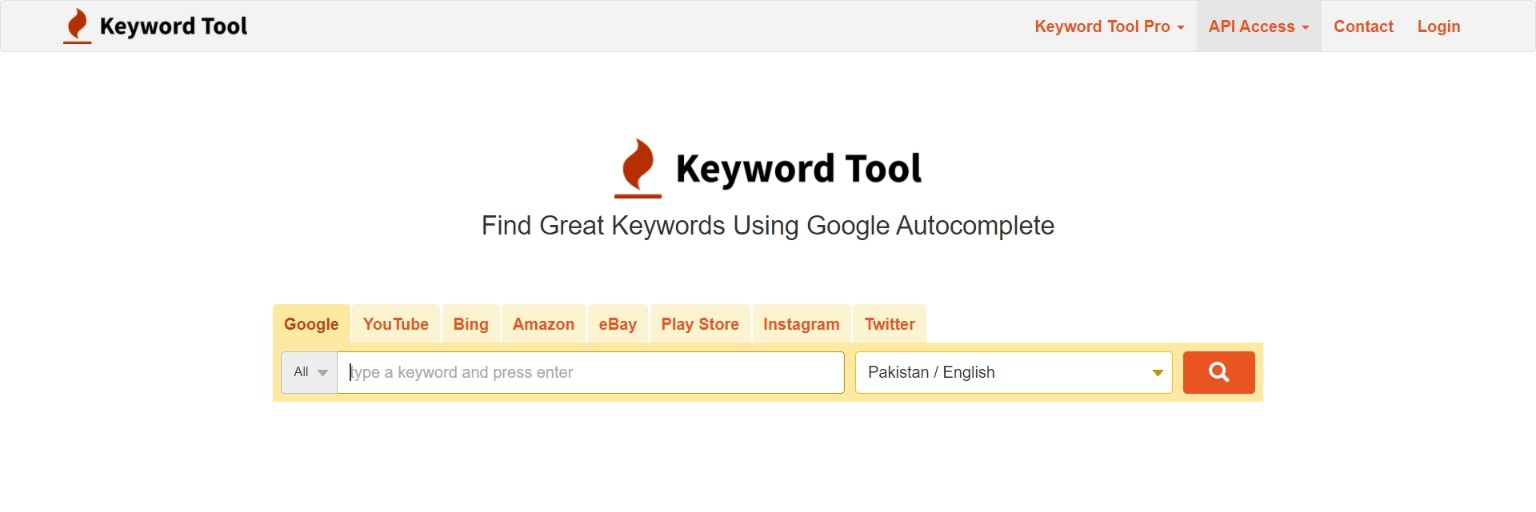Click the Login link
The height and width of the screenshot is (512, 1536).
coord(1438,27)
